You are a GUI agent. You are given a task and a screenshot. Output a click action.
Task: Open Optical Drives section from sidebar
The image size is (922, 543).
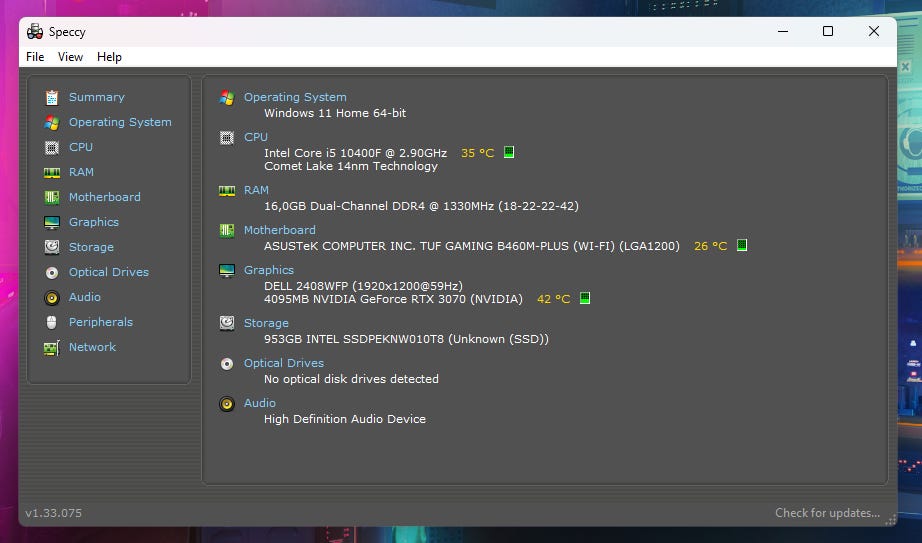click(x=109, y=272)
